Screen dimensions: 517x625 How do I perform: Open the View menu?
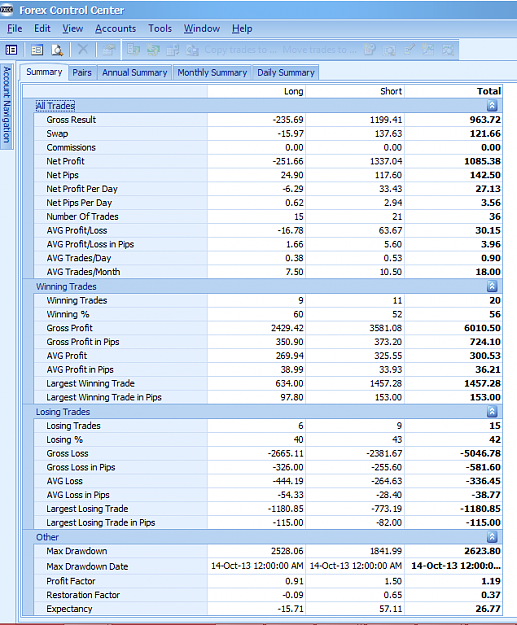click(73, 29)
